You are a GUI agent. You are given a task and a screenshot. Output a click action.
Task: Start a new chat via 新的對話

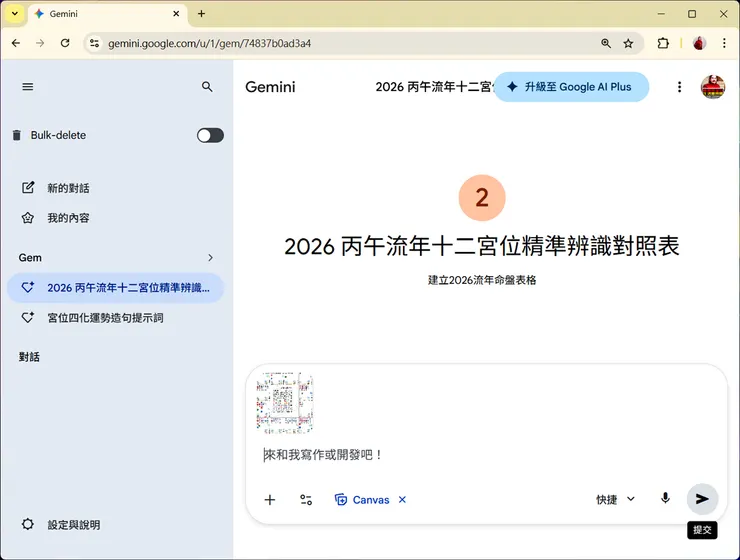(x=68, y=188)
